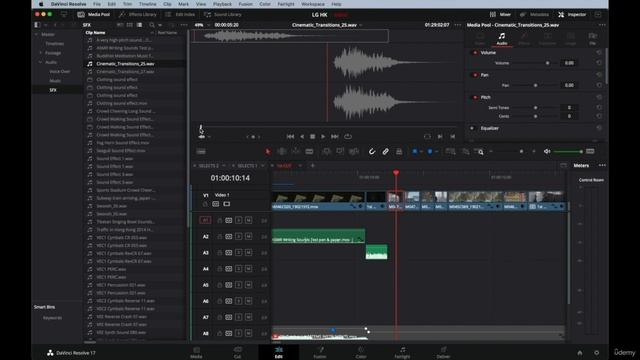640x360 pixels.
Task: Open source clip name dropdown Cinematic_Transitions_25.wav
Action: point(327,25)
